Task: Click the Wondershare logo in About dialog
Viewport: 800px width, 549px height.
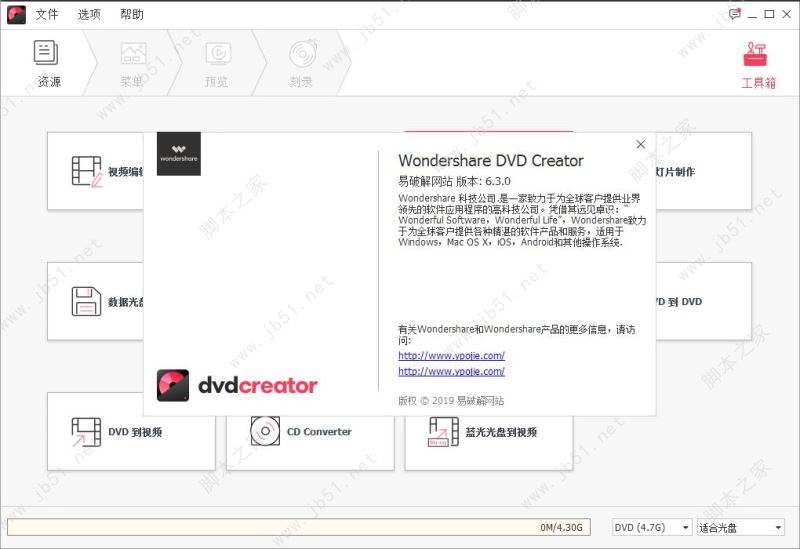Action: pyautogui.click(x=179, y=154)
